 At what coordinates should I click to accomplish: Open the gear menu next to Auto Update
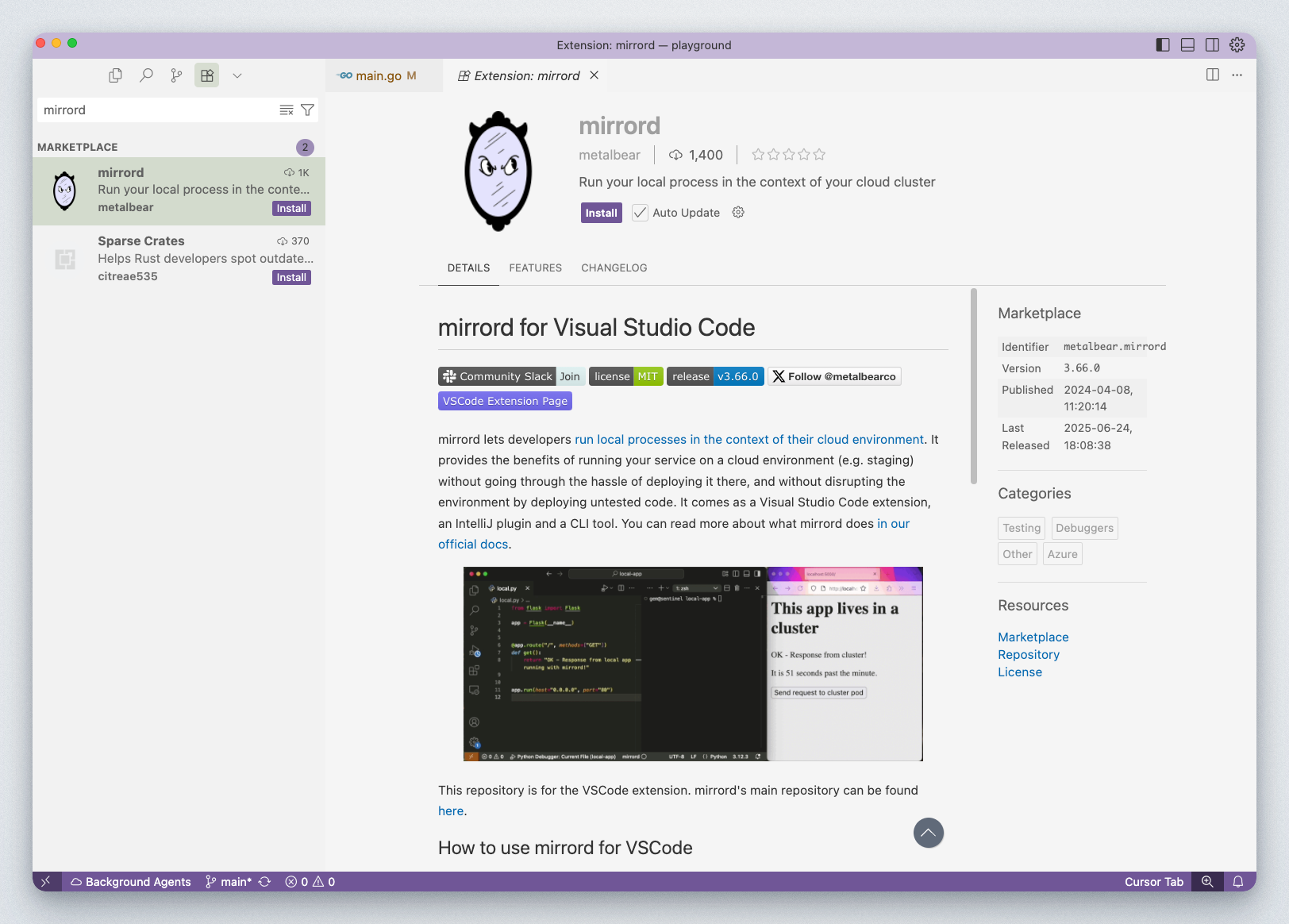point(737,212)
